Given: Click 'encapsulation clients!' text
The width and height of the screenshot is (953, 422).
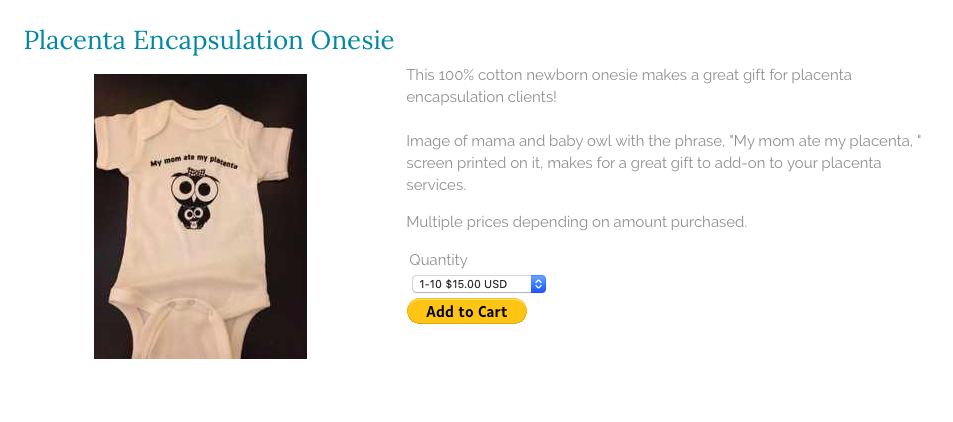Looking at the screenshot, I should click(481, 97).
